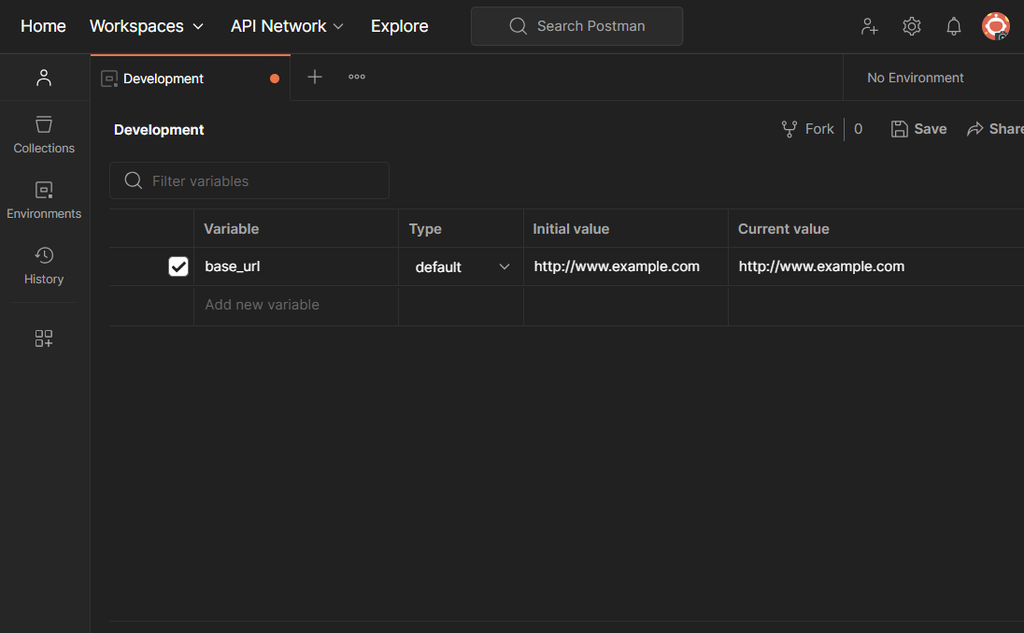The height and width of the screenshot is (633, 1024).
Task: Open the default type dropdown
Action: (x=462, y=267)
